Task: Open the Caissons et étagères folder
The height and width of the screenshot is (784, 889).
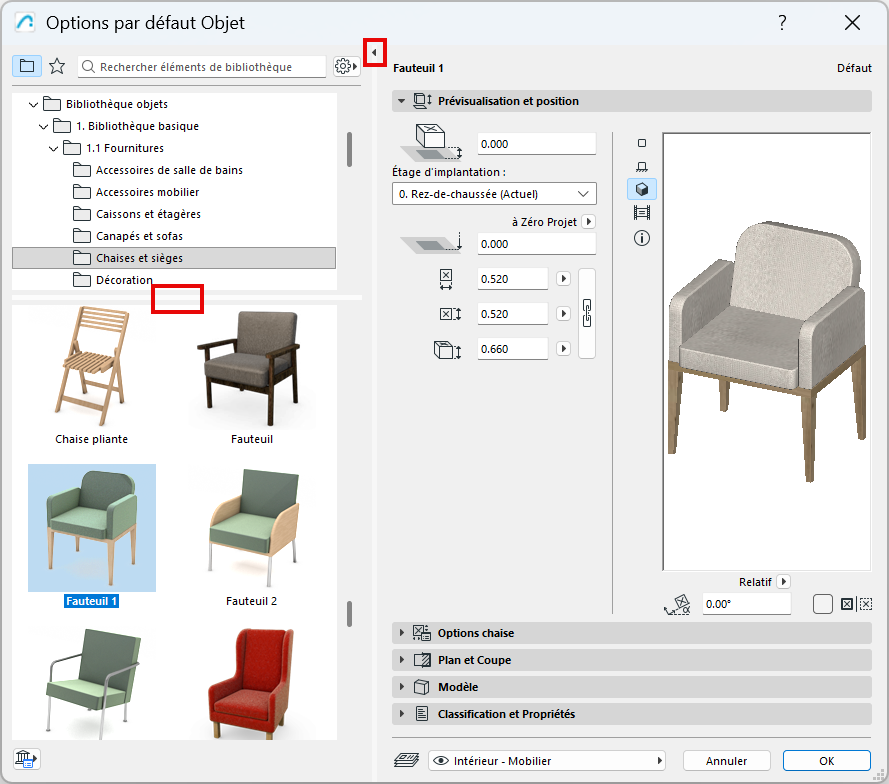Action: click(x=148, y=214)
